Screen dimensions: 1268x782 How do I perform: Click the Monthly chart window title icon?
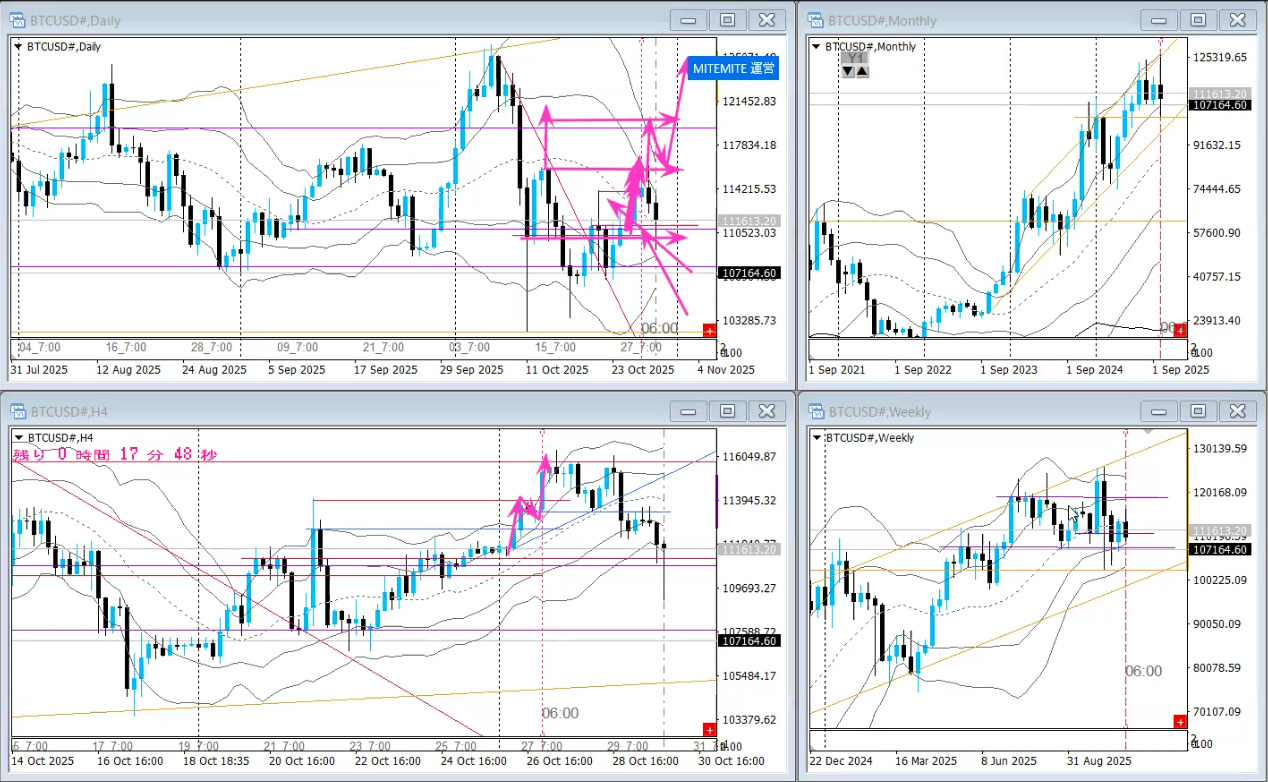pyautogui.click(x=815, y=20)
